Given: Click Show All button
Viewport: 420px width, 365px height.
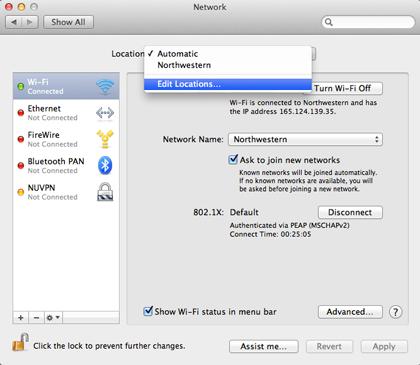Looking at the screenshot, I should (68, 22).
